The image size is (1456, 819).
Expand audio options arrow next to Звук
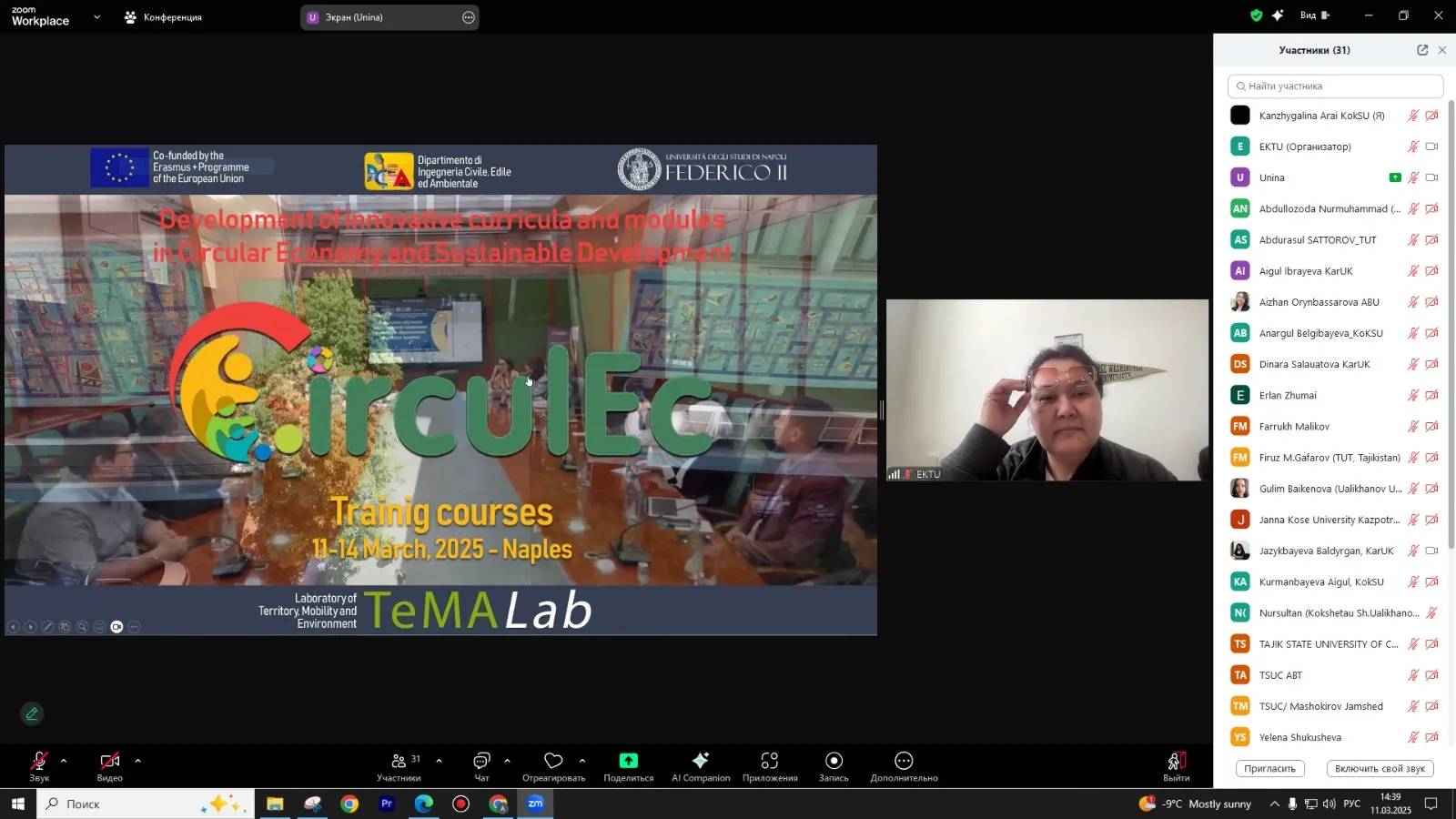click(64, 761)
